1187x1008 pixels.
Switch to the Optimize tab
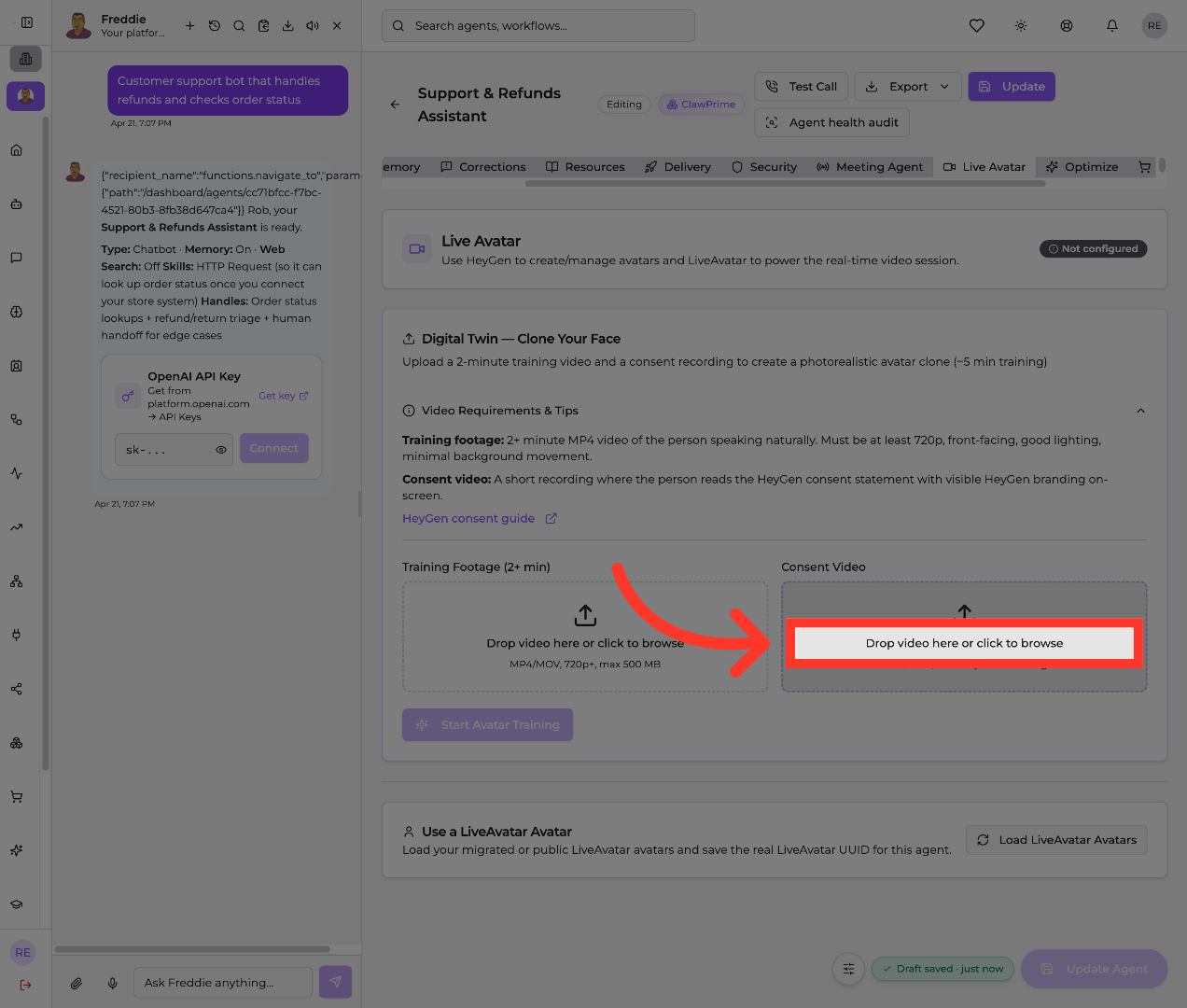click(x=1082, y=167)
